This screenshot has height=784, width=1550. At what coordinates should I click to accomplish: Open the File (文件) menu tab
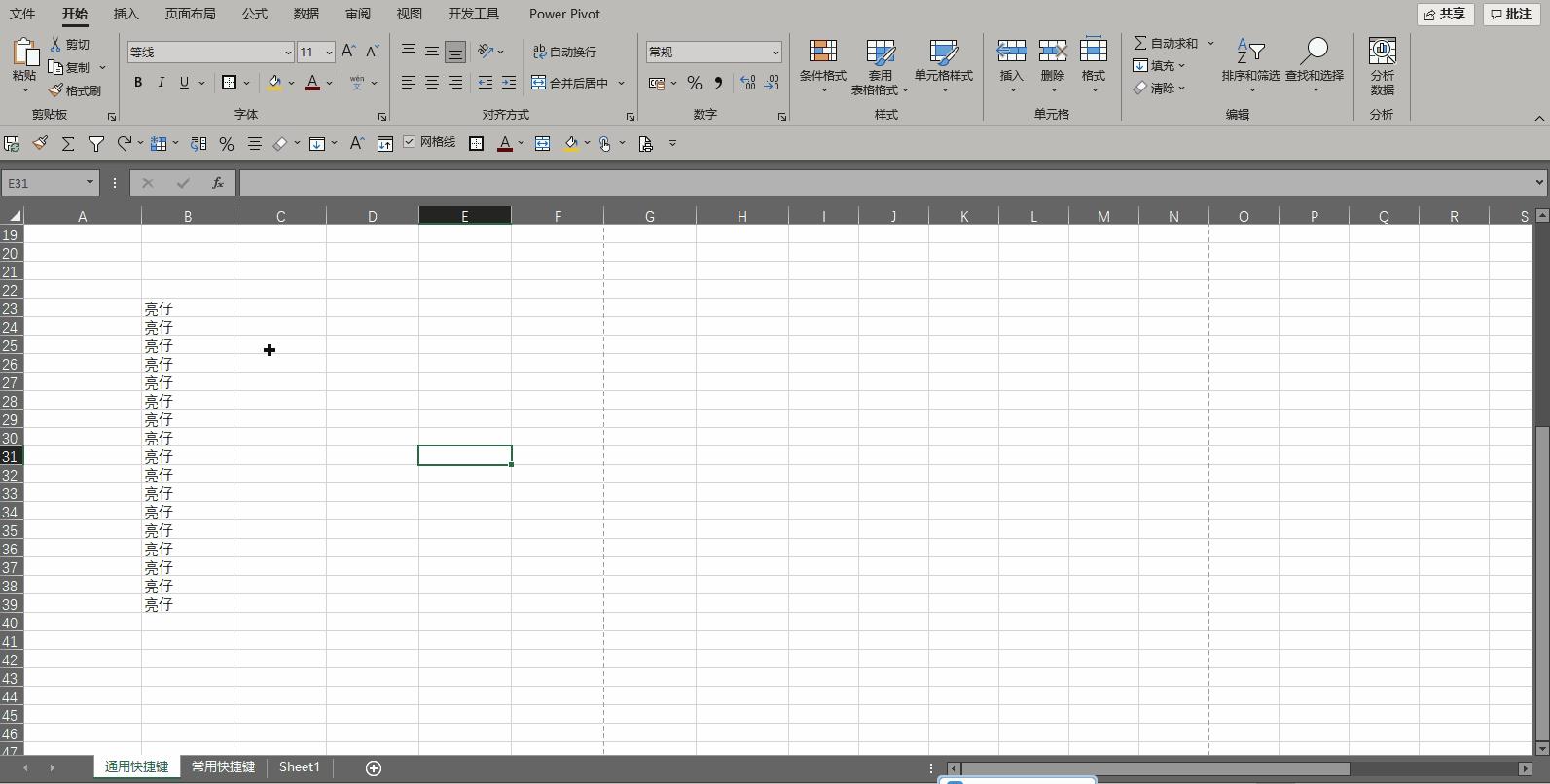pyautogui.click(x=22, y=14)
